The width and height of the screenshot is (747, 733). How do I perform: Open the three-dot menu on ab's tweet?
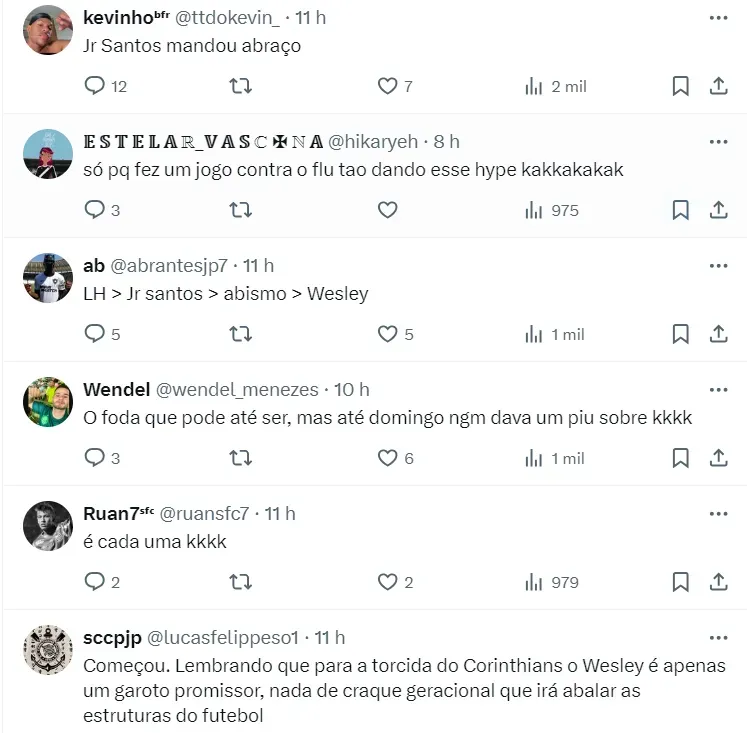point(718,266)
